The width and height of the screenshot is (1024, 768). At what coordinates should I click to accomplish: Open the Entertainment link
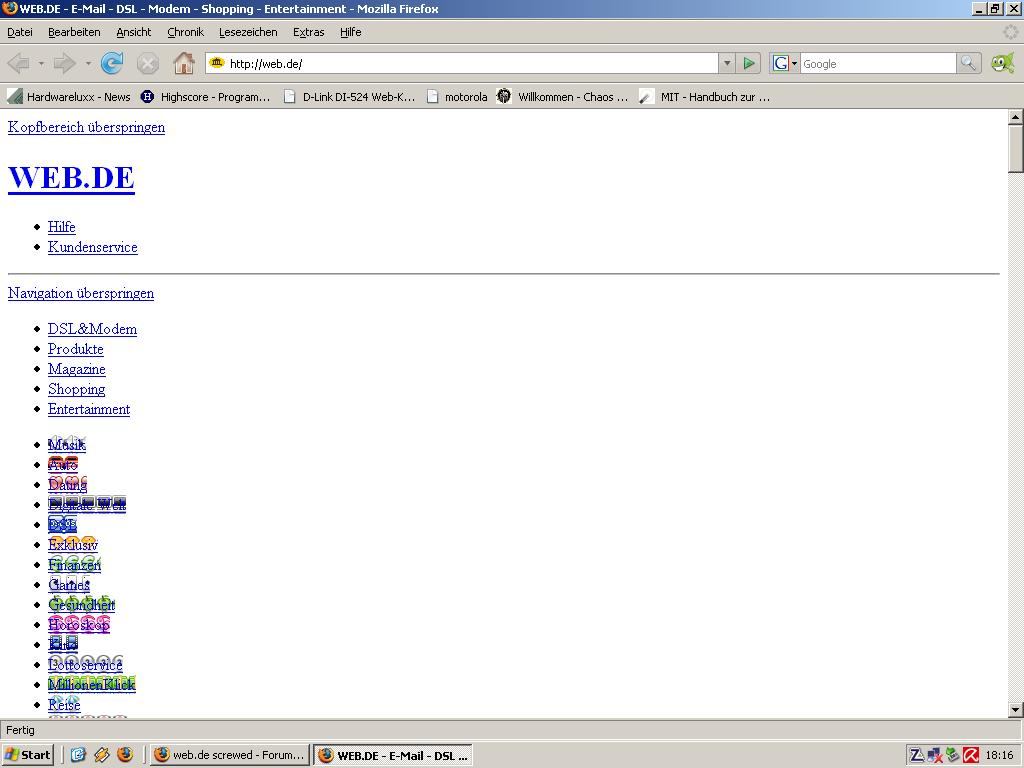(x=89, y=409)
